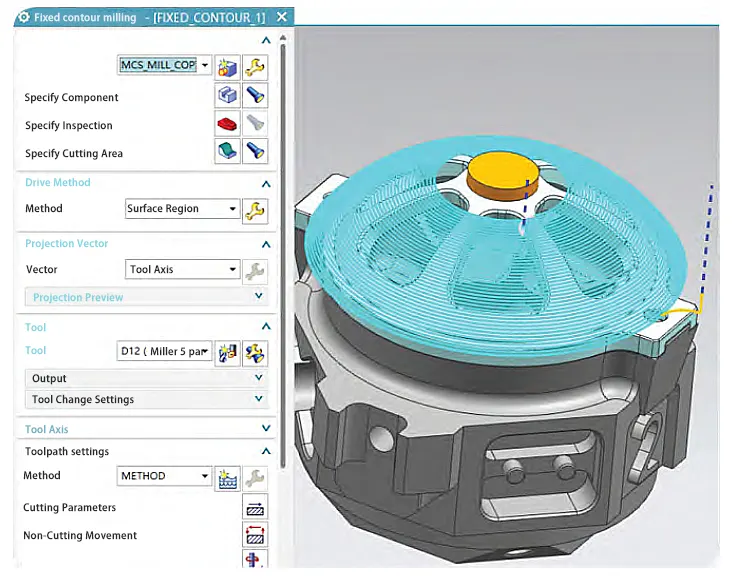Click the edit tool icon beside D12
The width and height of the screenshot is (732, 579).
point(255,353)
